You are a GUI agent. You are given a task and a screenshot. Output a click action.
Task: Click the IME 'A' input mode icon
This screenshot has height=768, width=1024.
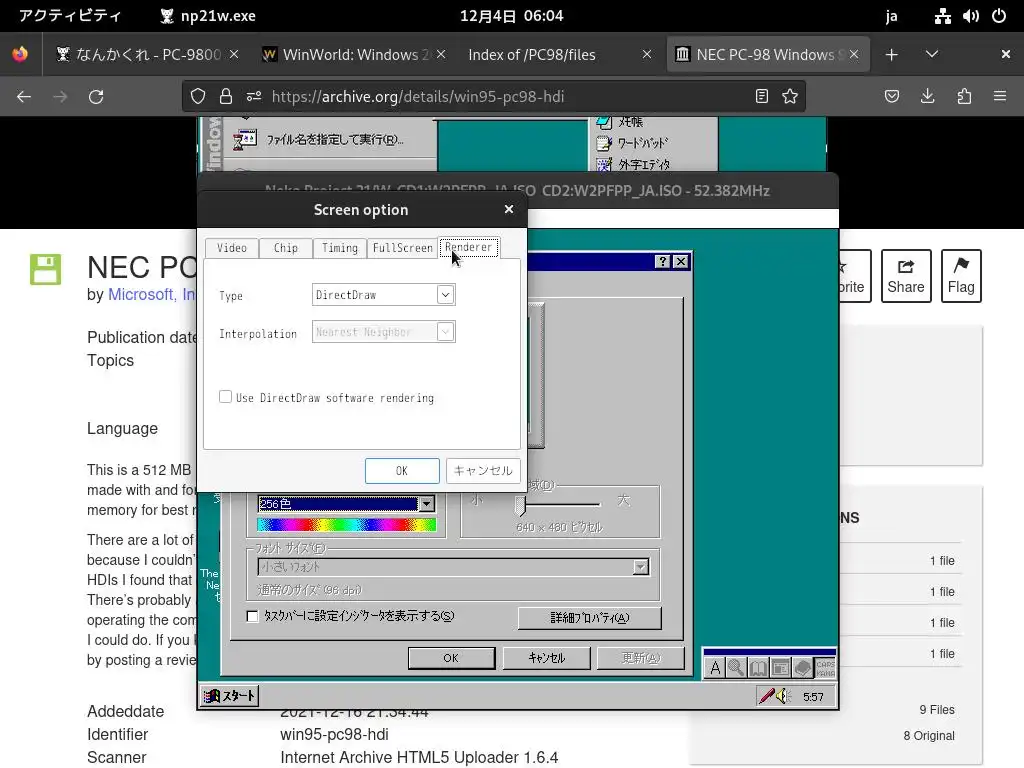715,668
